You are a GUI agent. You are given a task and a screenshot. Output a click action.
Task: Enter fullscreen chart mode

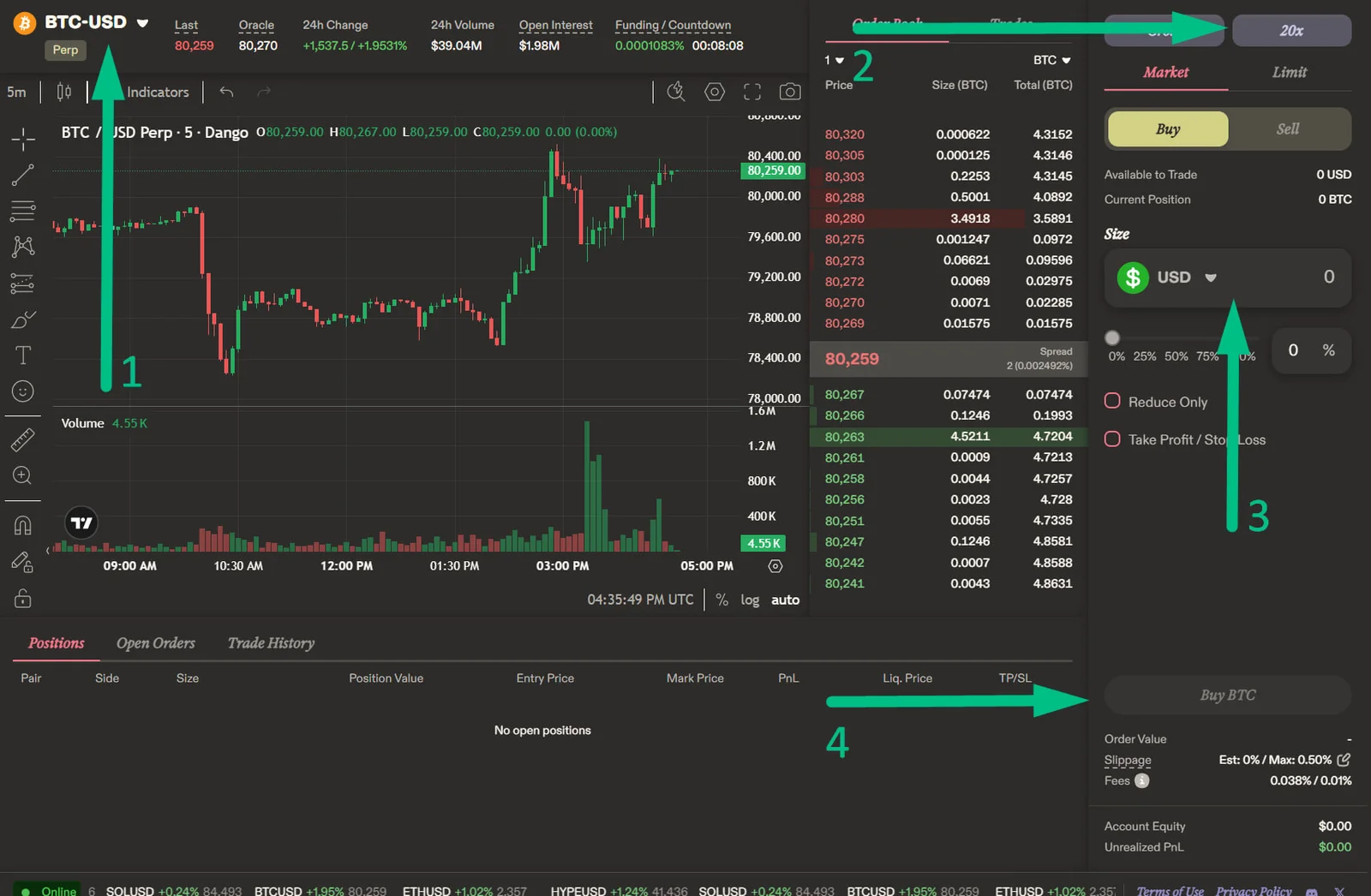point(752,92)
